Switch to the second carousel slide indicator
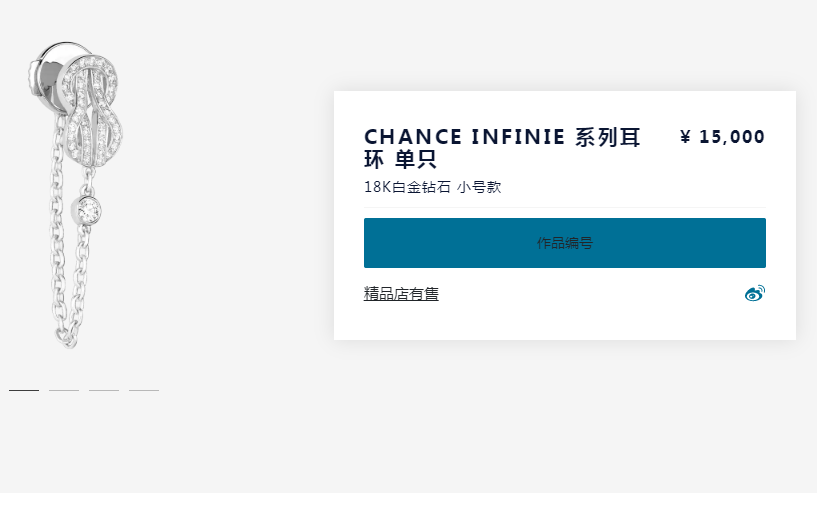This screenshot has width=817, height=509. coord(64,390)
